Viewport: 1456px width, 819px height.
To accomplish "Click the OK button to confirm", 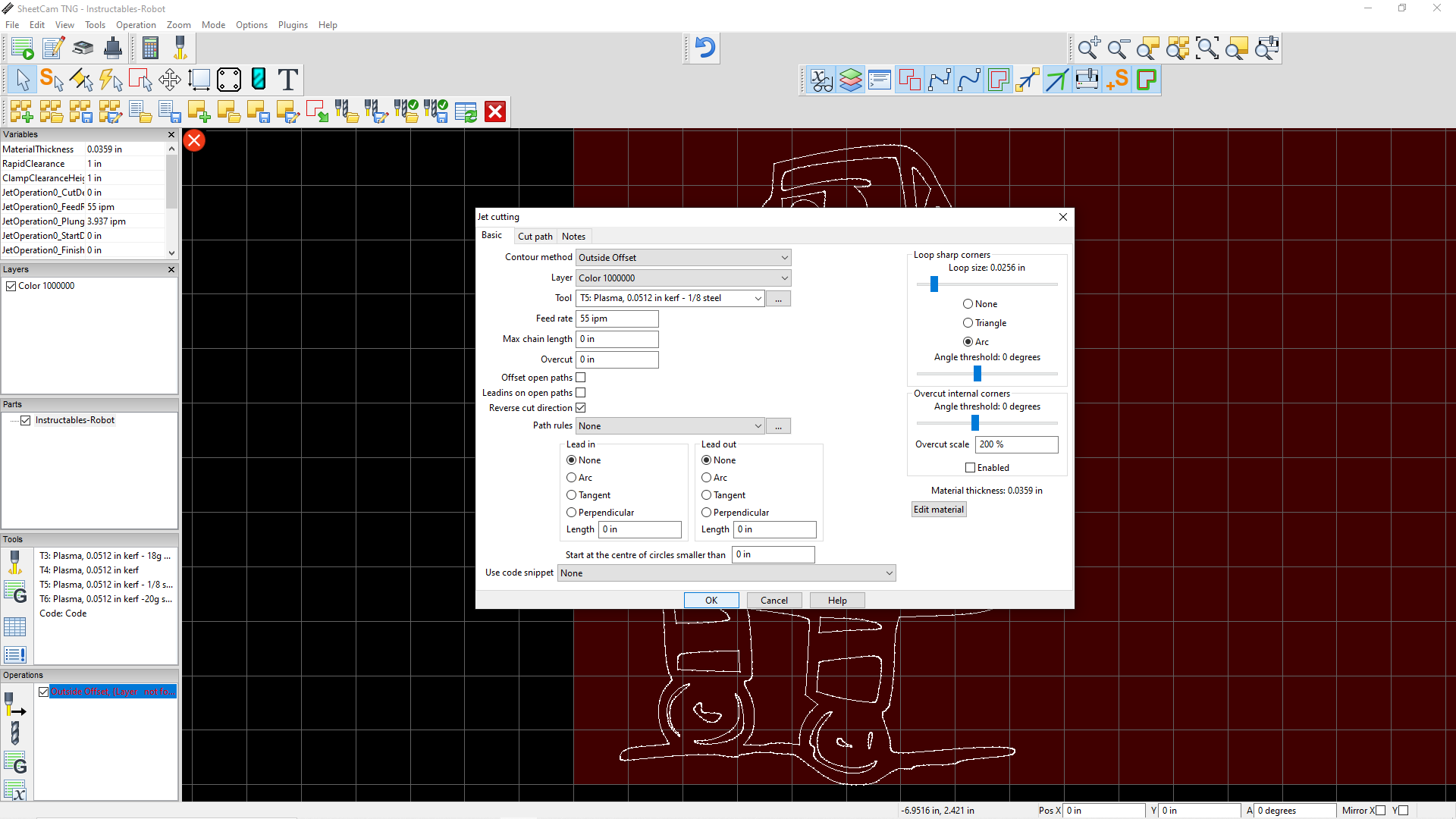I will point(711,599).
